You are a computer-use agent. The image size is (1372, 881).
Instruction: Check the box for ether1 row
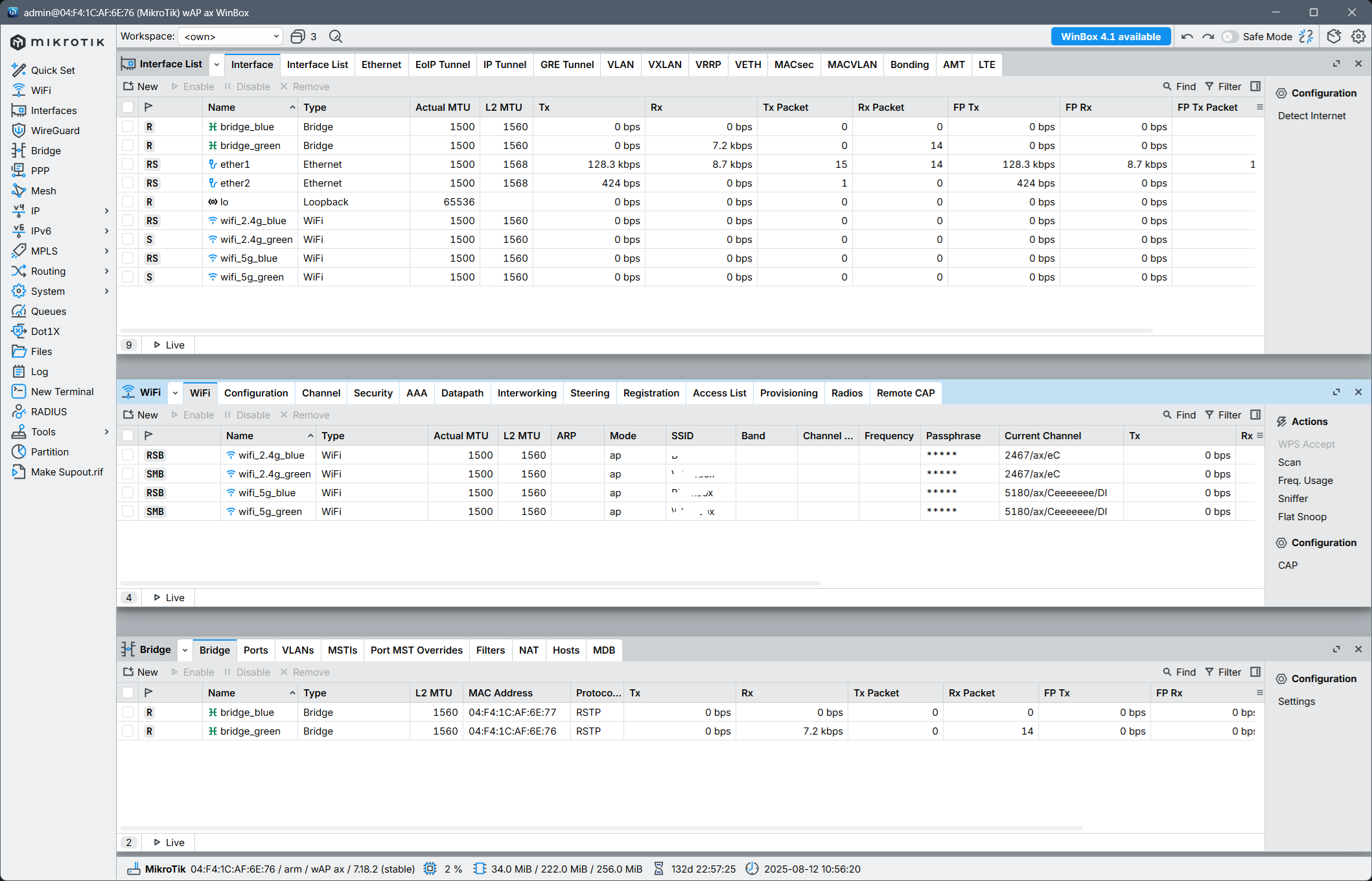pos(128,164)
